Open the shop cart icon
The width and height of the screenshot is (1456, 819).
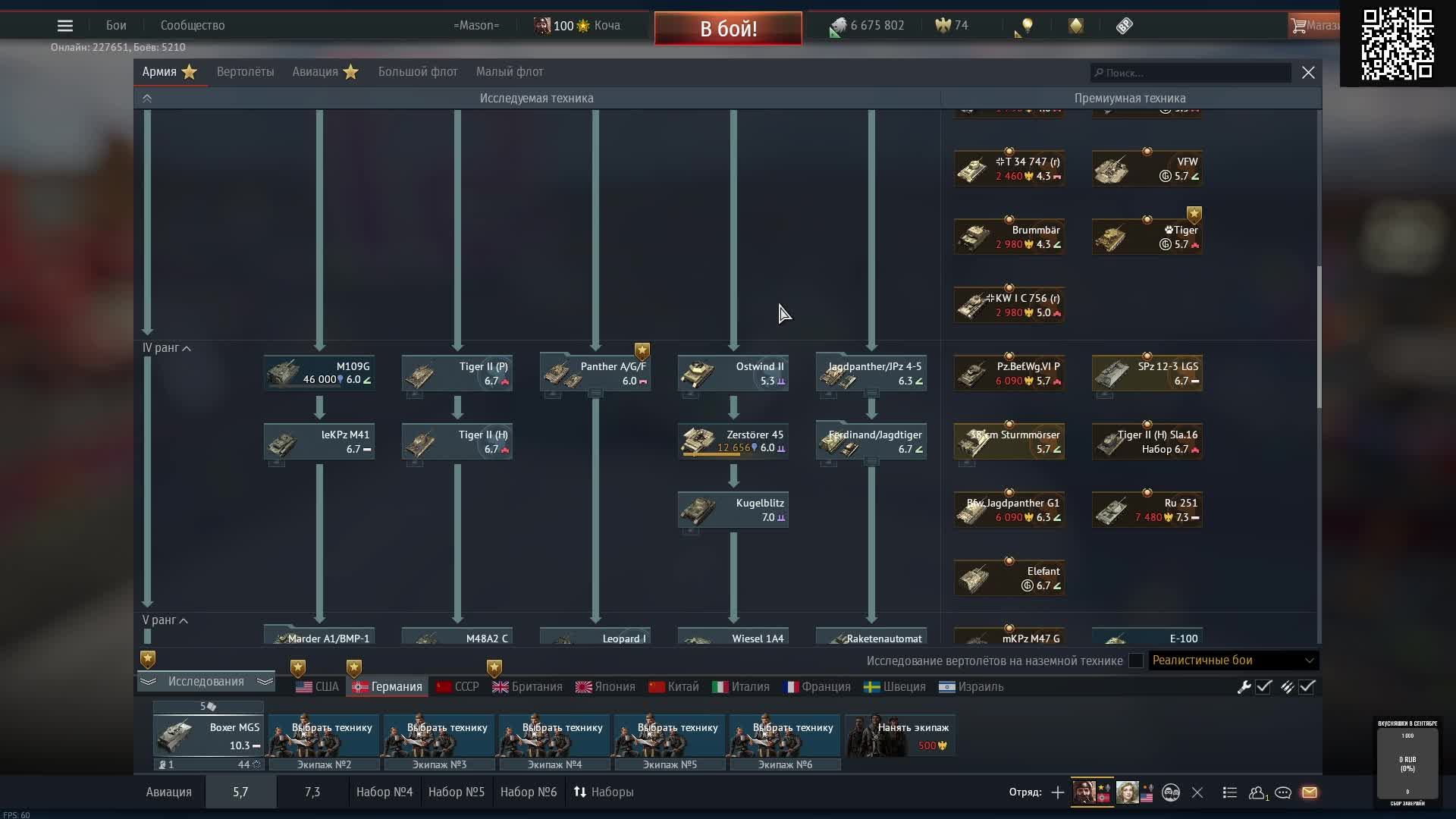click(1298, 26)
